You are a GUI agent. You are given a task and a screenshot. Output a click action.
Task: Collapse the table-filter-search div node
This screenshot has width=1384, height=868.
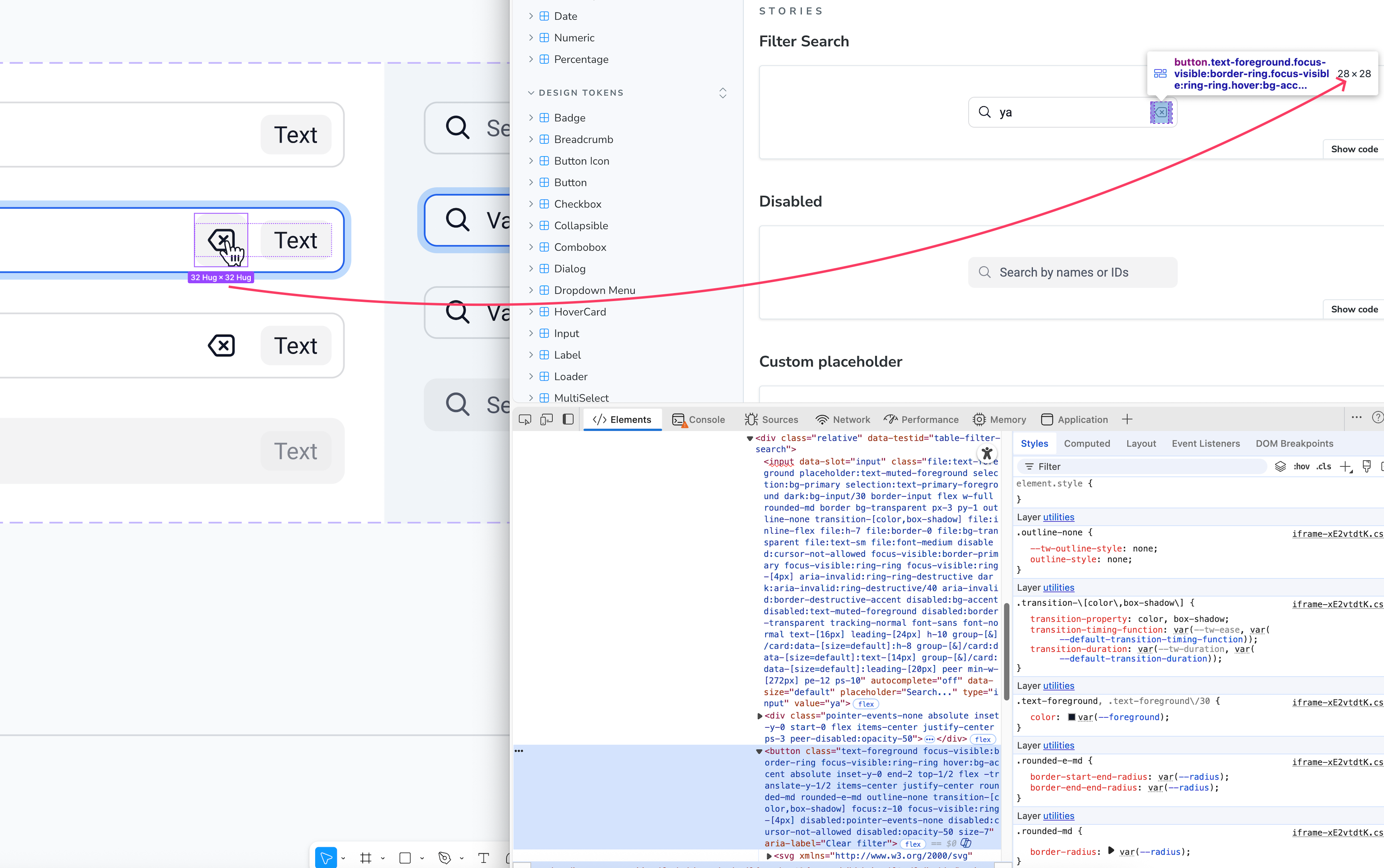click(x=750, y=438)
